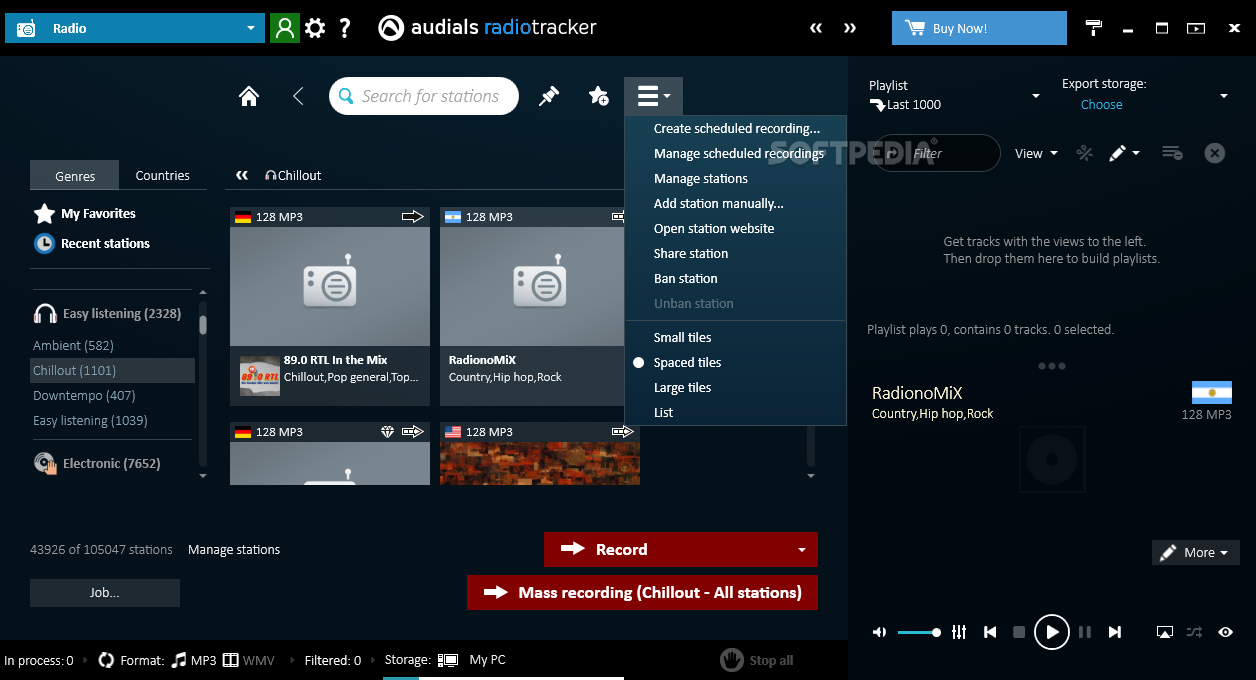Image resolution: width=1256 pixels, height=680 pixels.
Task: Click the record arrow on 89.0 RTL tile header
Action: click(413, 216)
